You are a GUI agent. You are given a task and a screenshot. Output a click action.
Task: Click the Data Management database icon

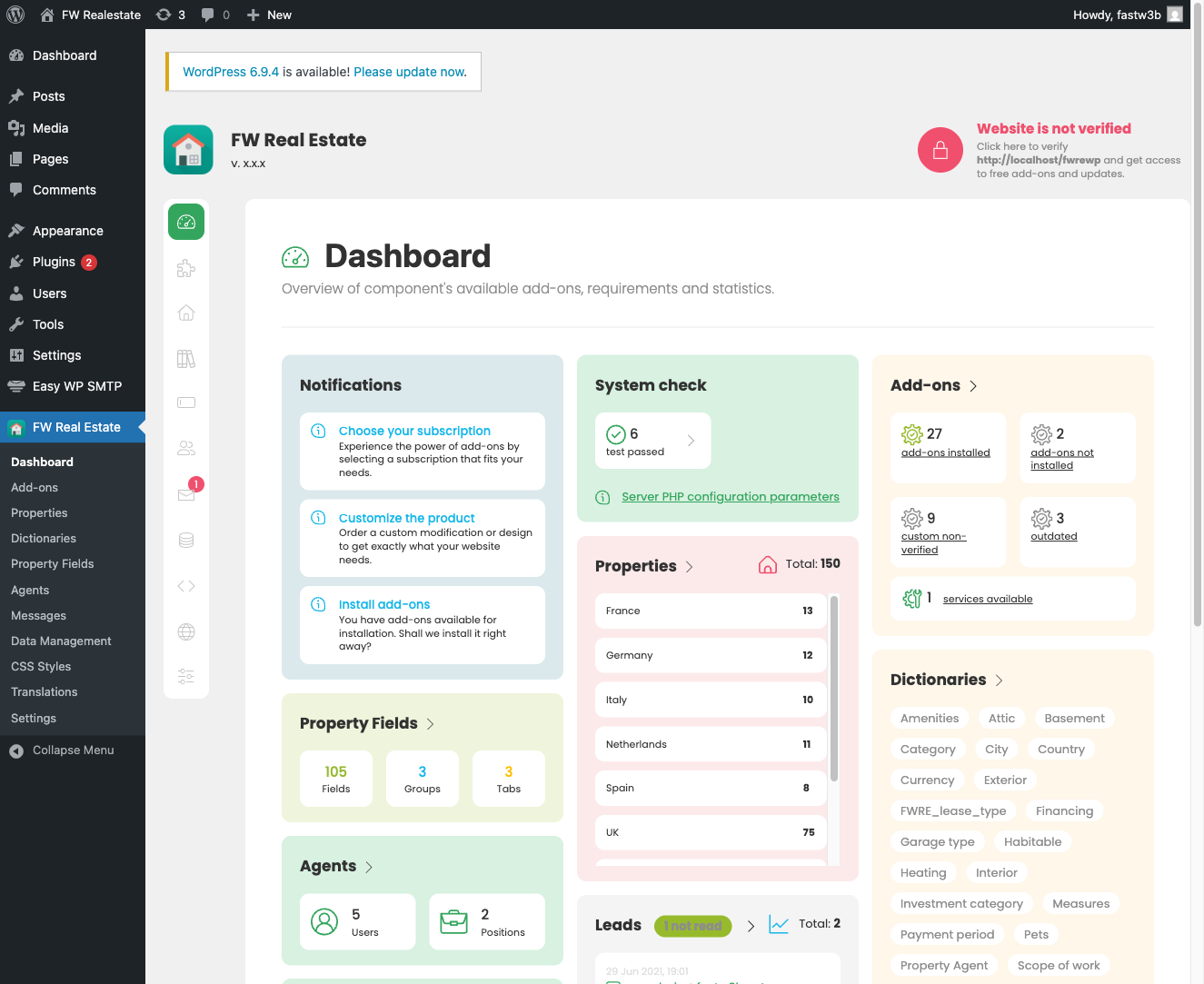(186, 540)
